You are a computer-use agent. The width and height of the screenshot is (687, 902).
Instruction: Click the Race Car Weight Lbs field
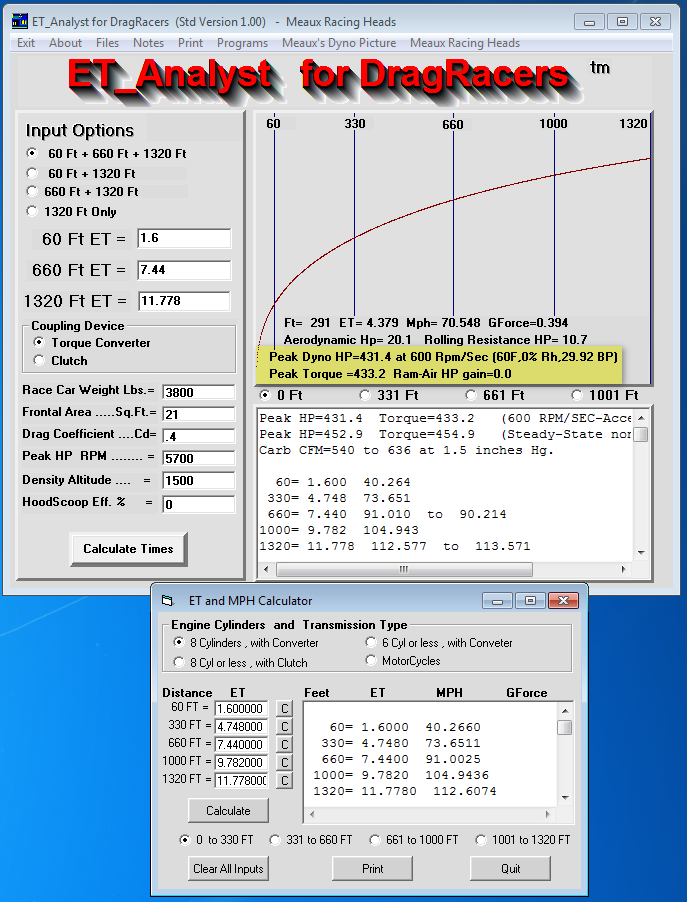click(x=199, y=392)
